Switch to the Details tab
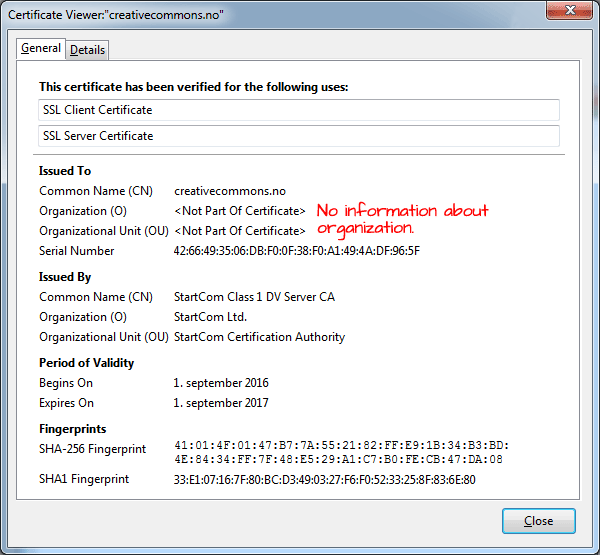The width and height of the screenshot is (600, 555). tap(88, 50)
